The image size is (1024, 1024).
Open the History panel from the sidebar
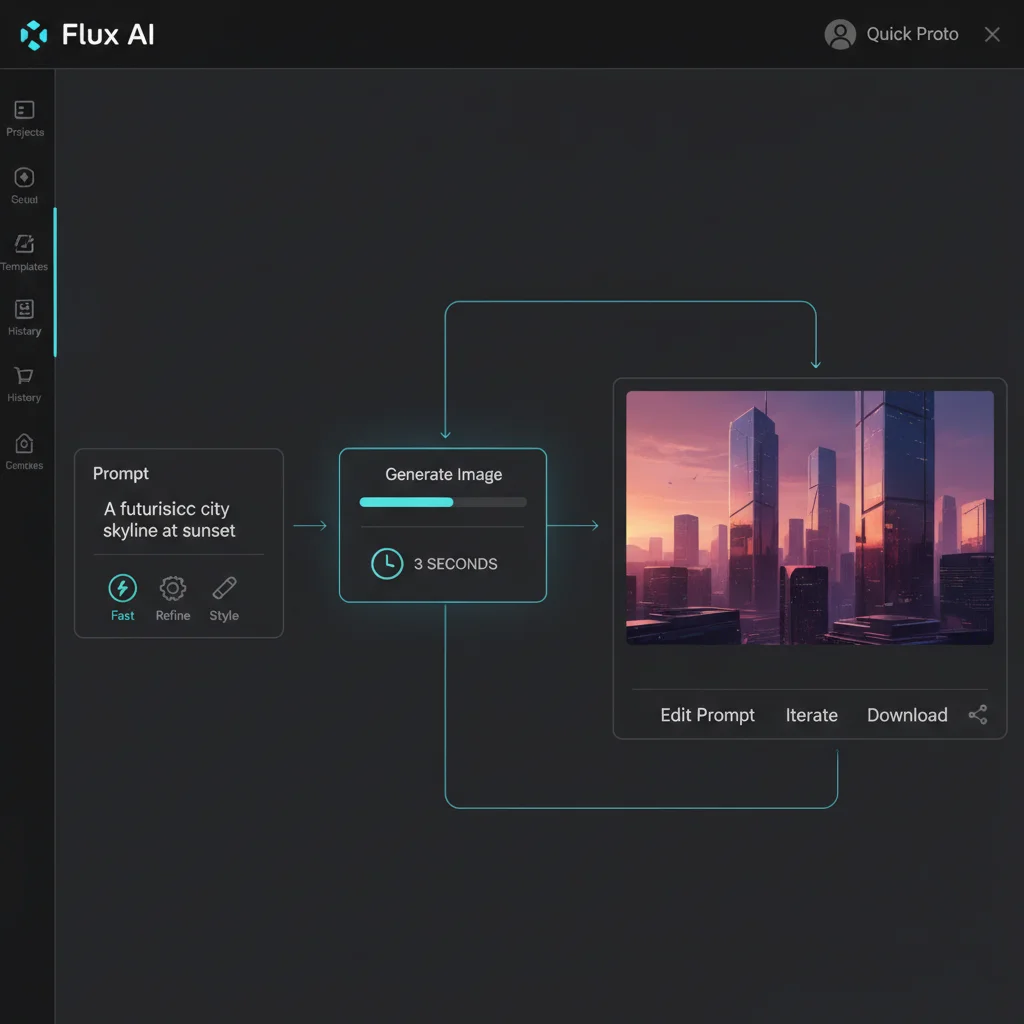pyautogui.click(x=23, y=310)
